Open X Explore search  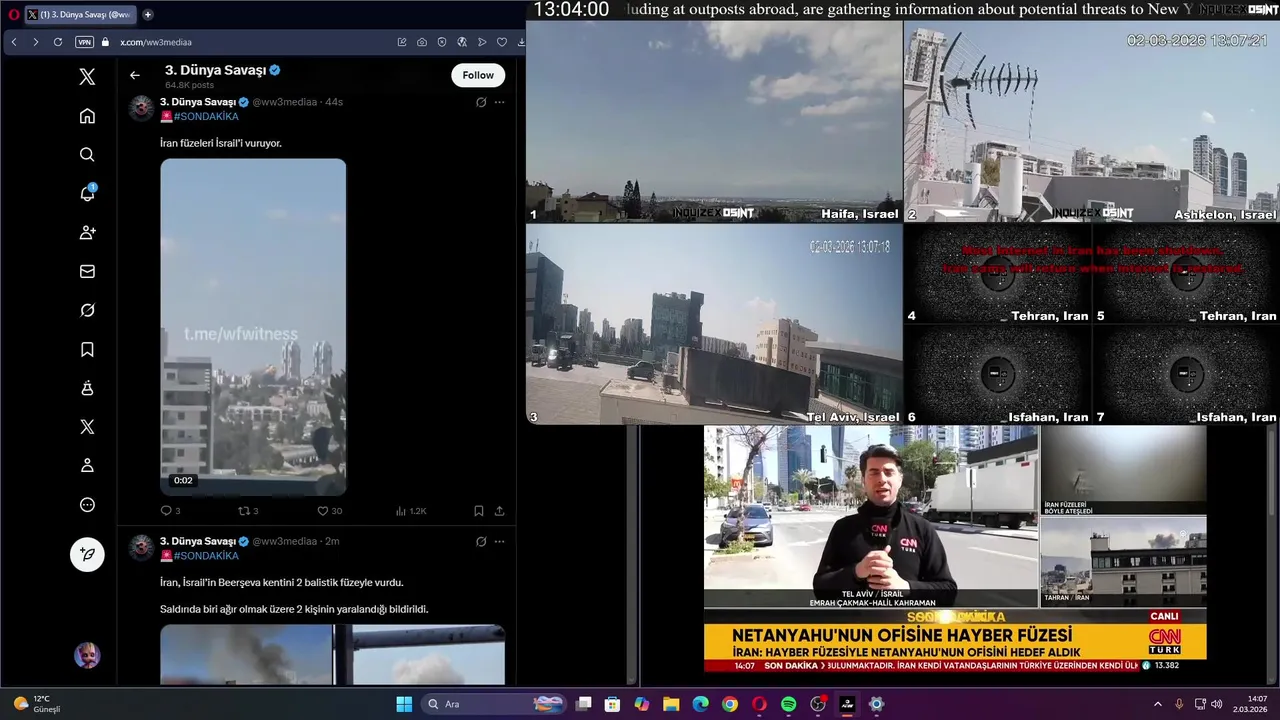tap(87, 155)
